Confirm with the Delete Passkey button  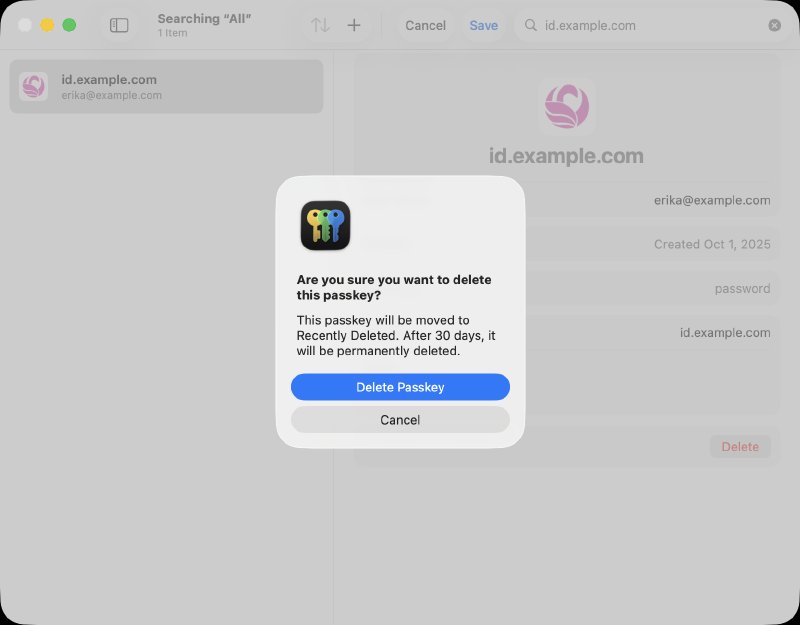400,387
